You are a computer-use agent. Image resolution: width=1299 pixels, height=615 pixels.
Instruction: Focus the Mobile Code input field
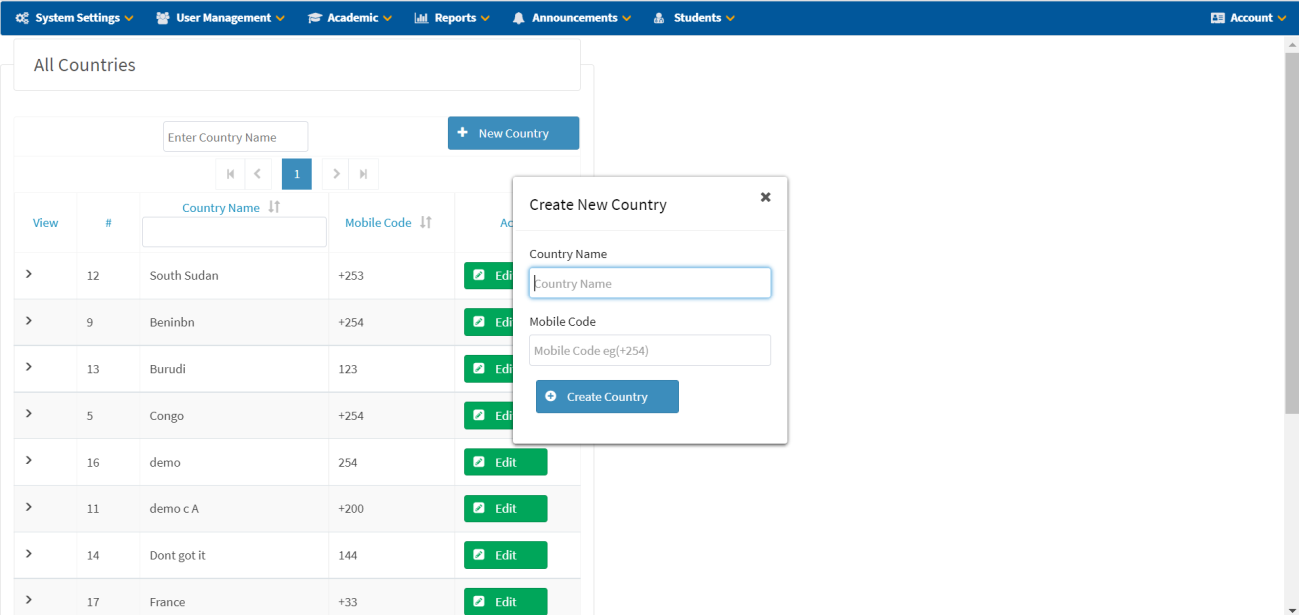tap(650, 350)
